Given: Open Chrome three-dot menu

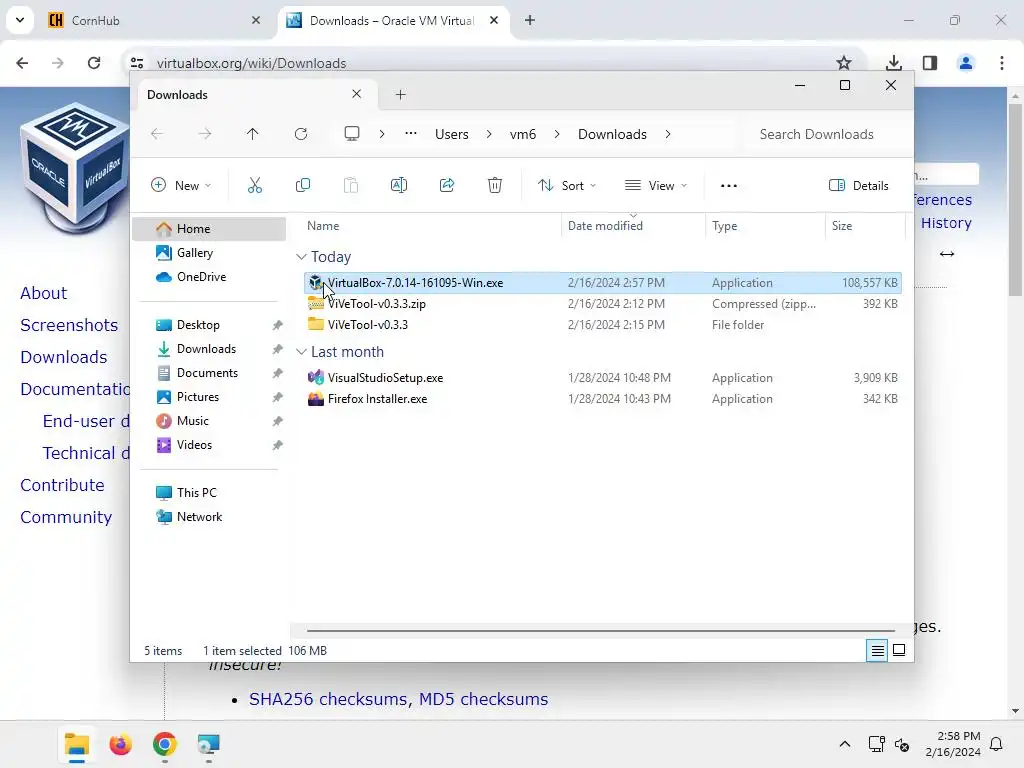Looking at the screenshot, I should [x=1001, y=63].
